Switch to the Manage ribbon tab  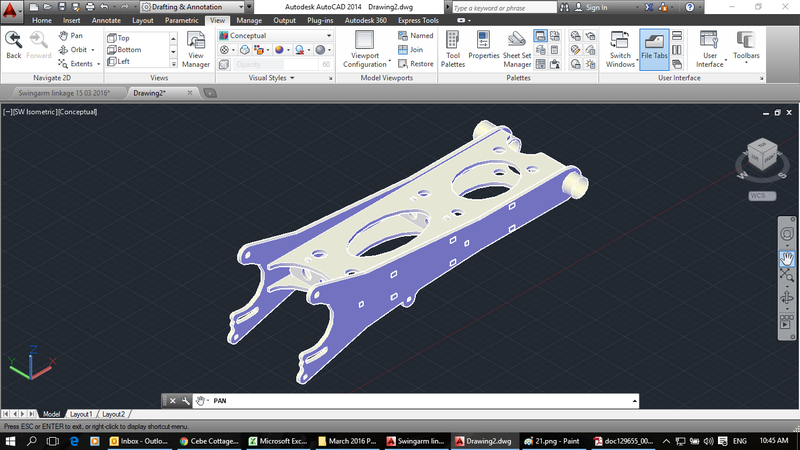(249, 19)
